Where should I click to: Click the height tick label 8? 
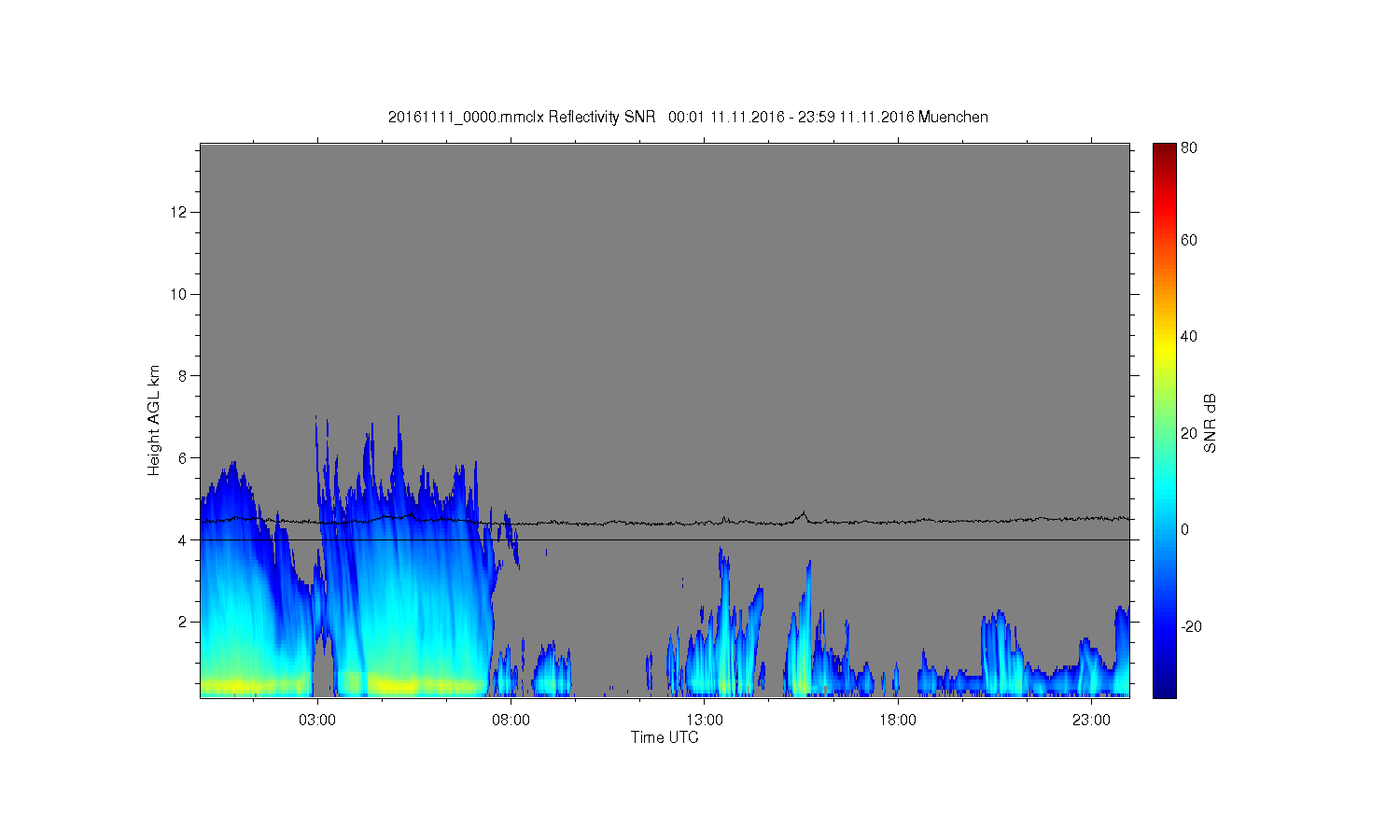click(183, 376)
